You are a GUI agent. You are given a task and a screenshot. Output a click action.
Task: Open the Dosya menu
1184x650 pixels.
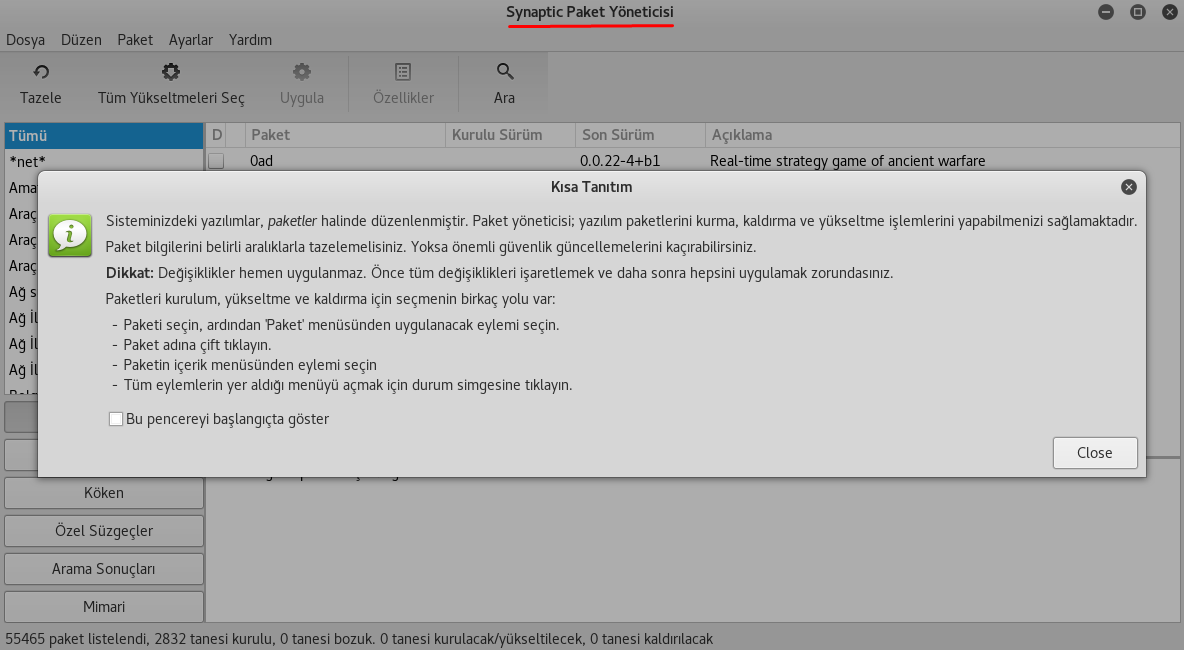[26, 40]
